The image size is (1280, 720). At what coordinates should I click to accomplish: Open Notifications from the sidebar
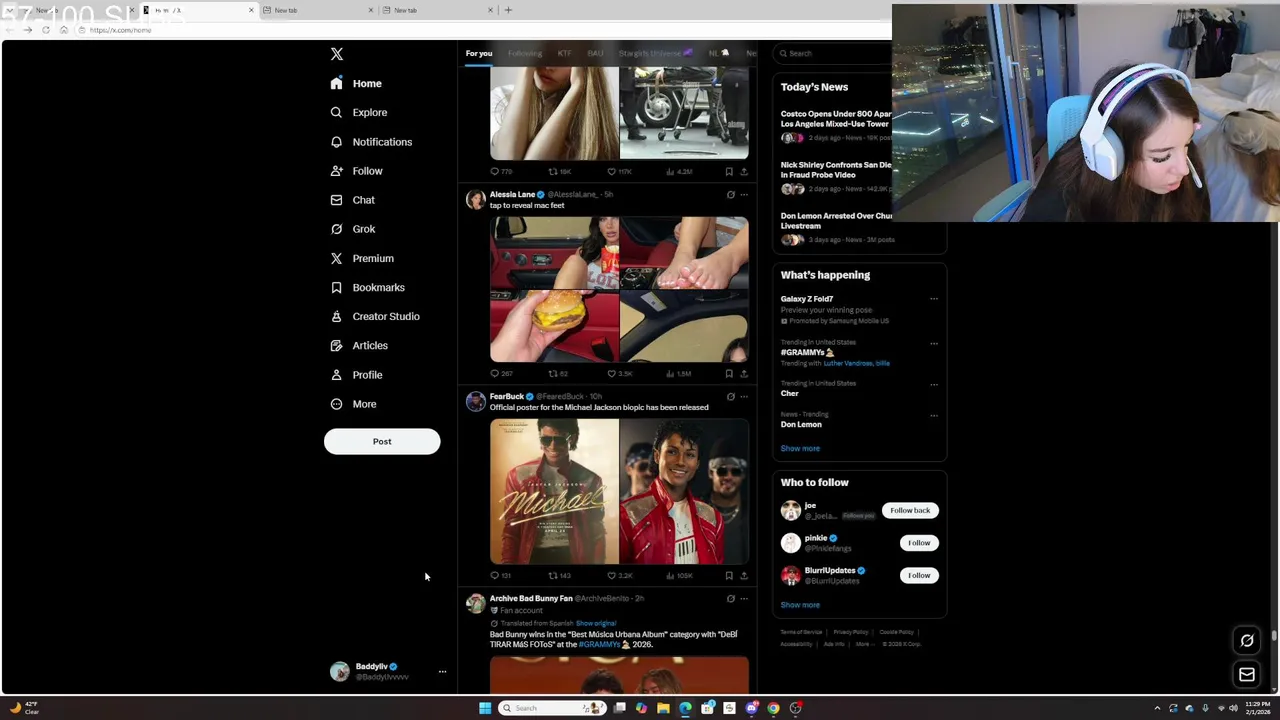[x=371, y=142]
